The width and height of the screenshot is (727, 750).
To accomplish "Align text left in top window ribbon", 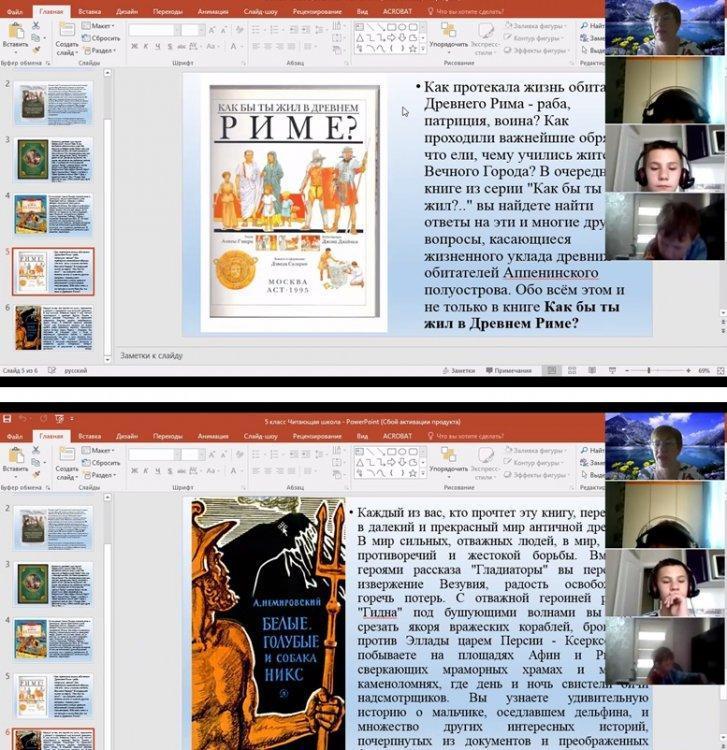I will [256, 46].
